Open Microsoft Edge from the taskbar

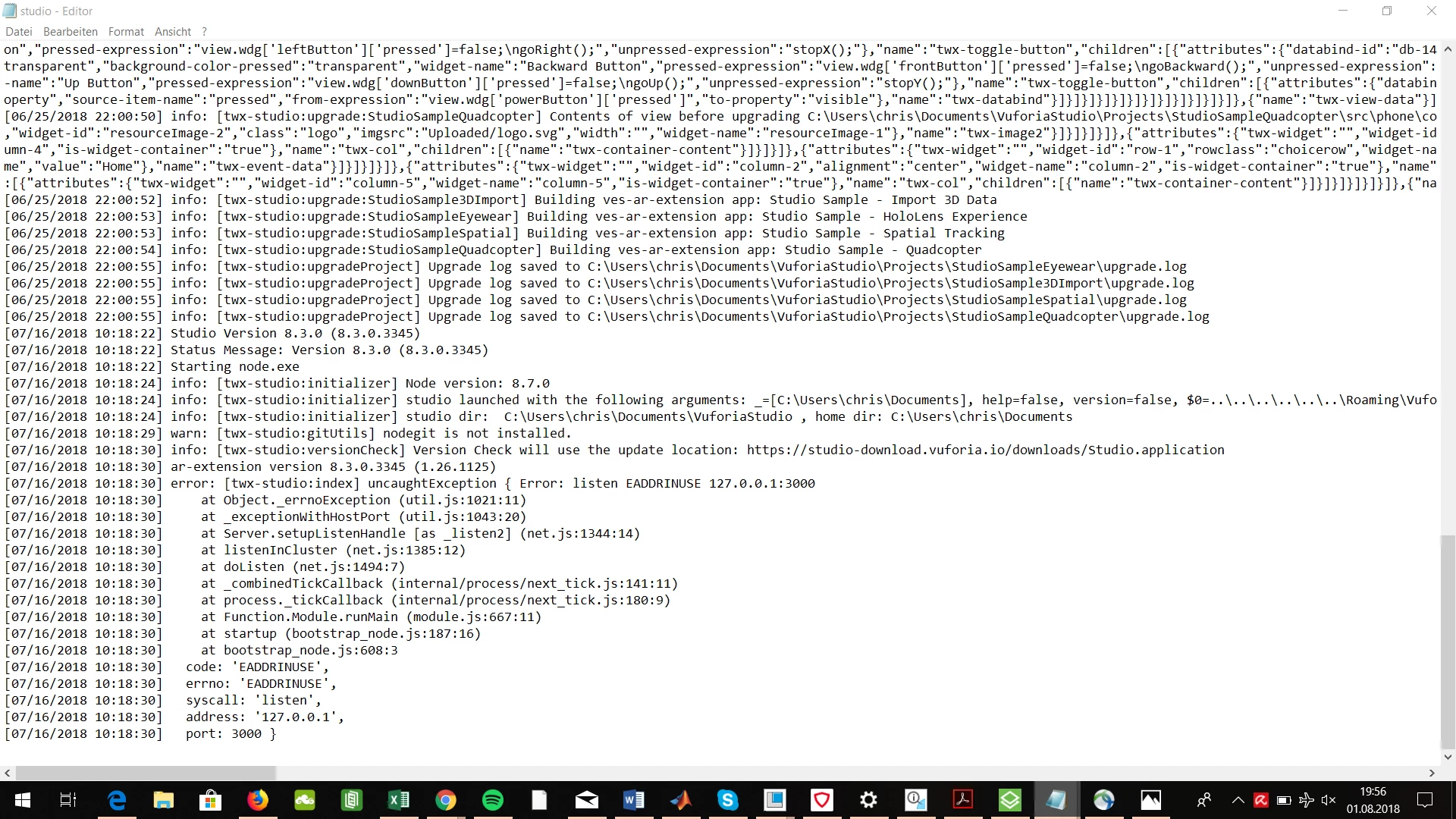pos(117,800)
